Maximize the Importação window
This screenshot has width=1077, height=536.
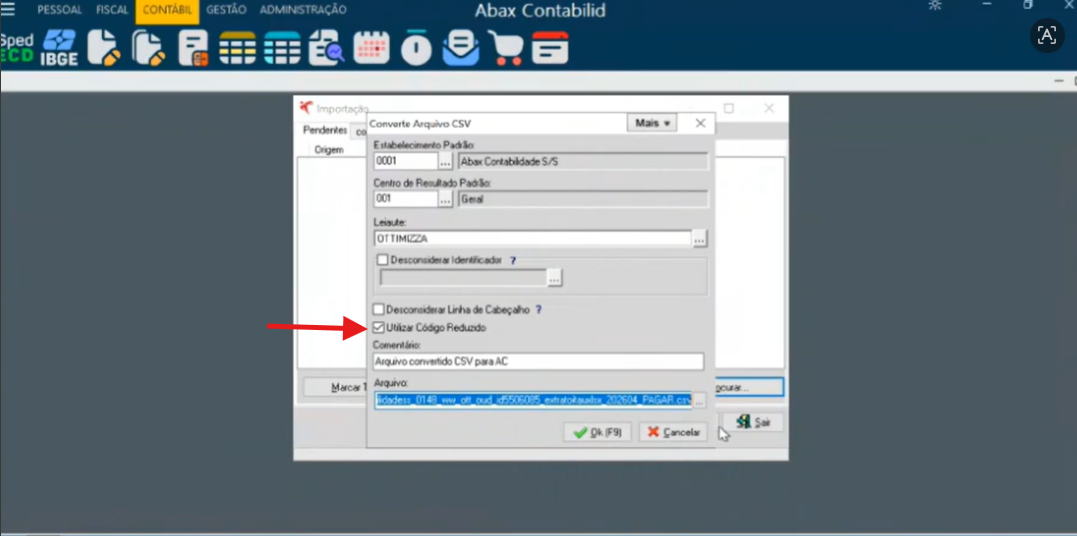pyautogui.click(x=729, y=108)
